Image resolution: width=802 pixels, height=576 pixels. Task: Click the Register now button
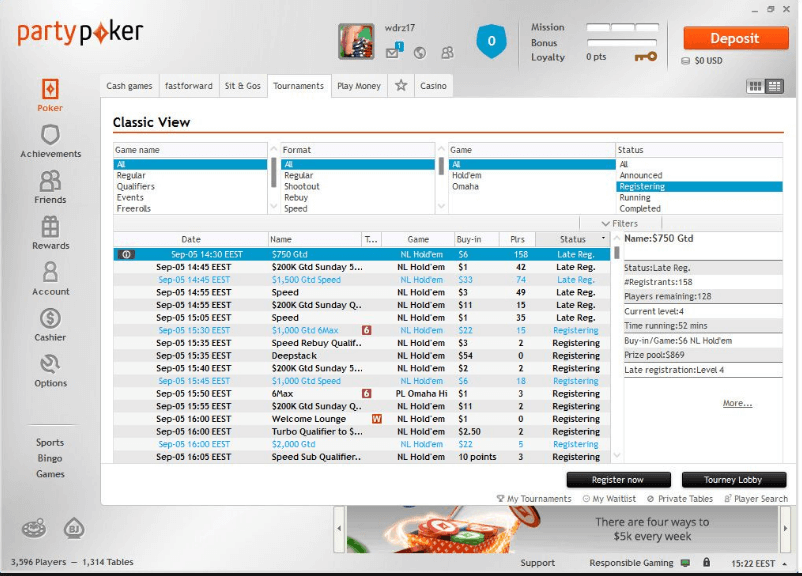coord(617,480)
